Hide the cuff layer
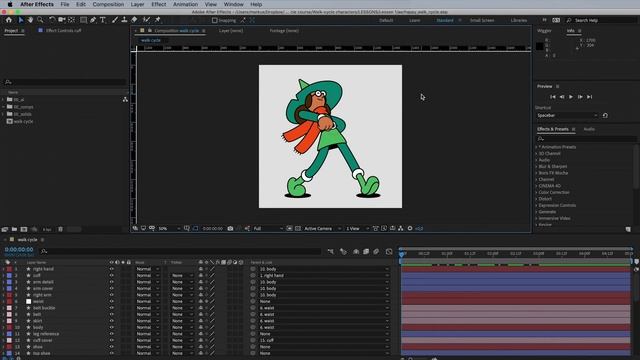Screen dimensions: 640x360 [111, 276]
